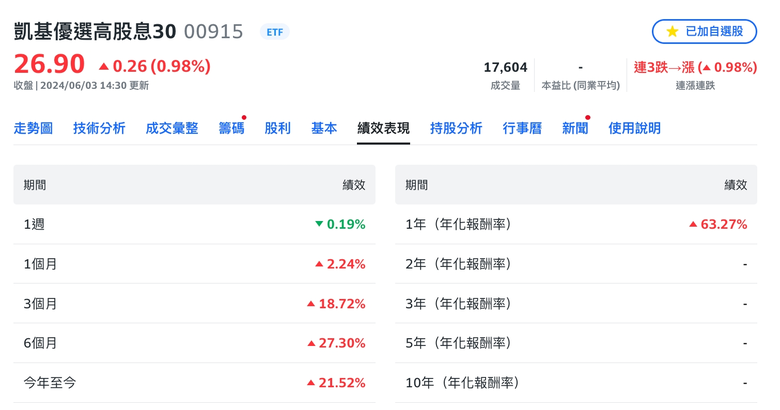Click the 績效 header in the left table

click(354, 185)
